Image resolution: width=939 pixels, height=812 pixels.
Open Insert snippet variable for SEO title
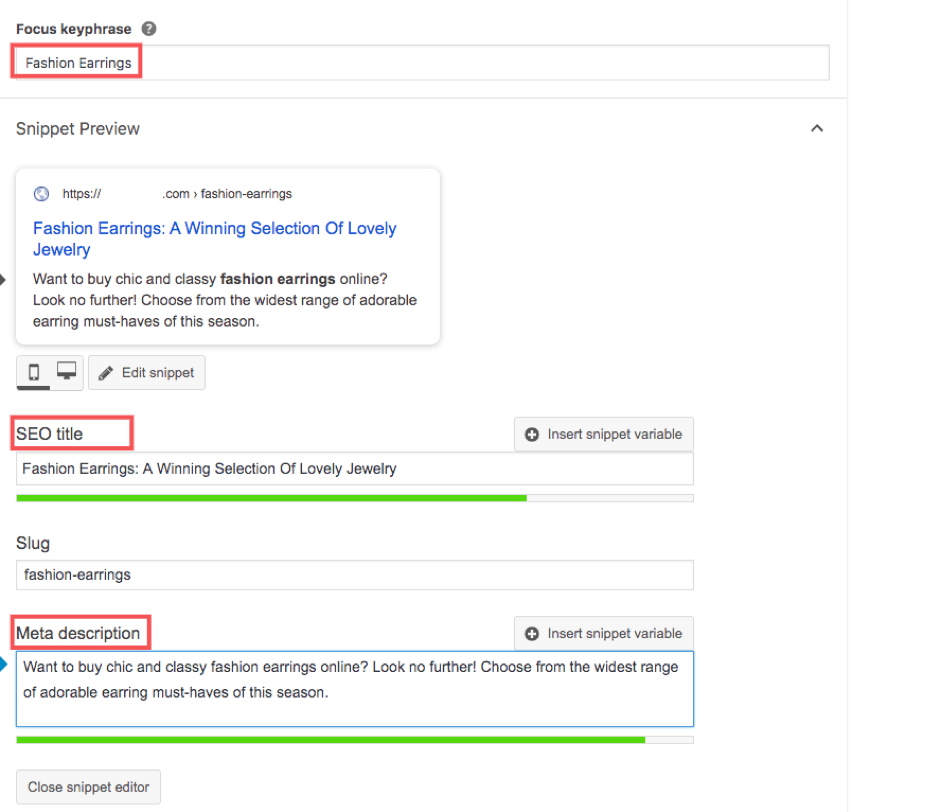click(x=603, y=434)
